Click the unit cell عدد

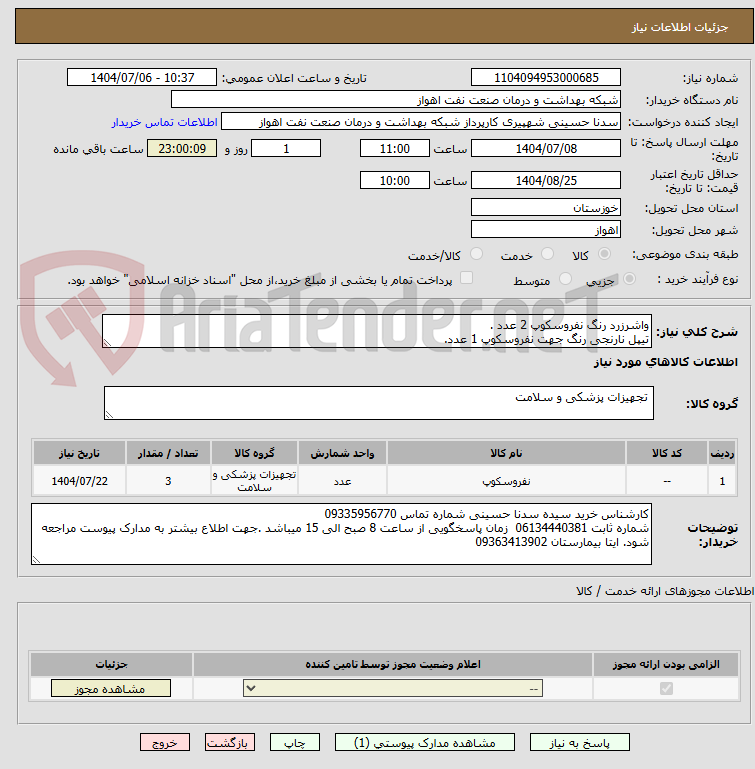[x=342, y=481]
